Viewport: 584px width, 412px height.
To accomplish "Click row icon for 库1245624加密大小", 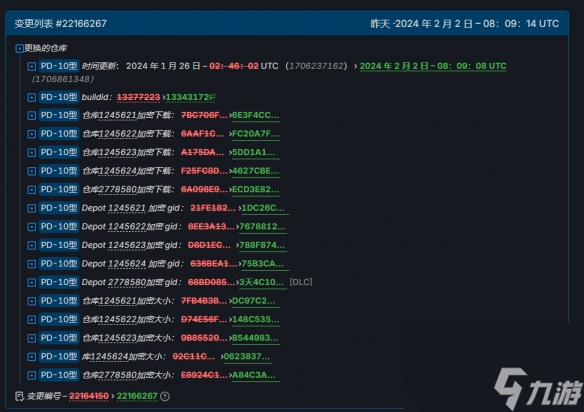I will pos(32,357).
